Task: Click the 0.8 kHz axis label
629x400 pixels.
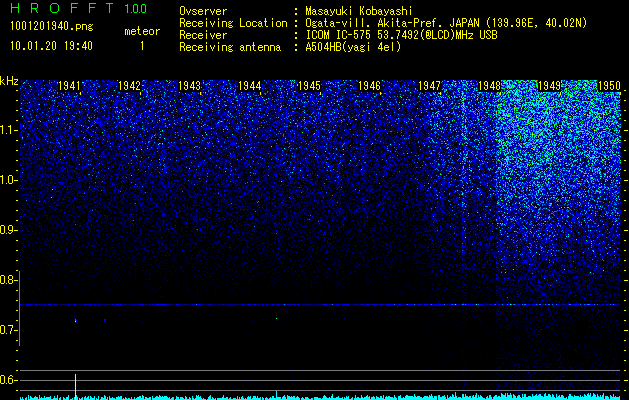Action: (x=9, y=280)
